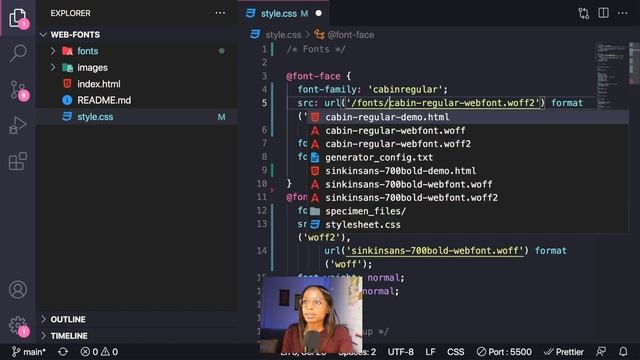Click style.css breadcrumb item
The width and height of the screenshot is (640, 360).
[x=276, y=35]
